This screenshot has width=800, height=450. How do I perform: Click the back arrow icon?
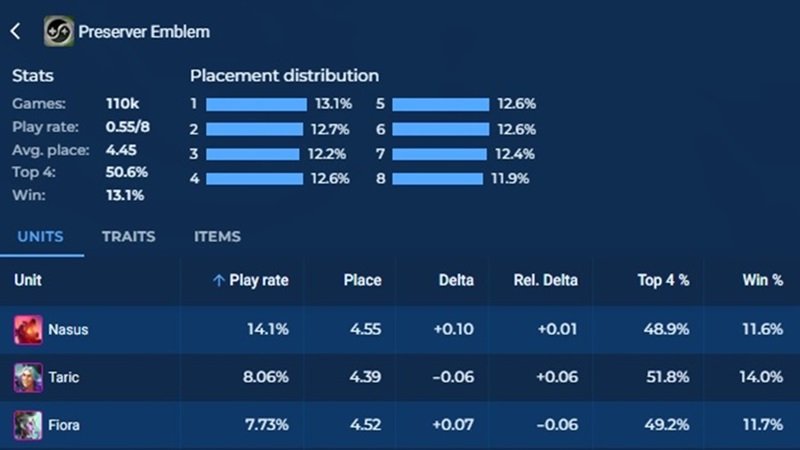coord(15,31)
